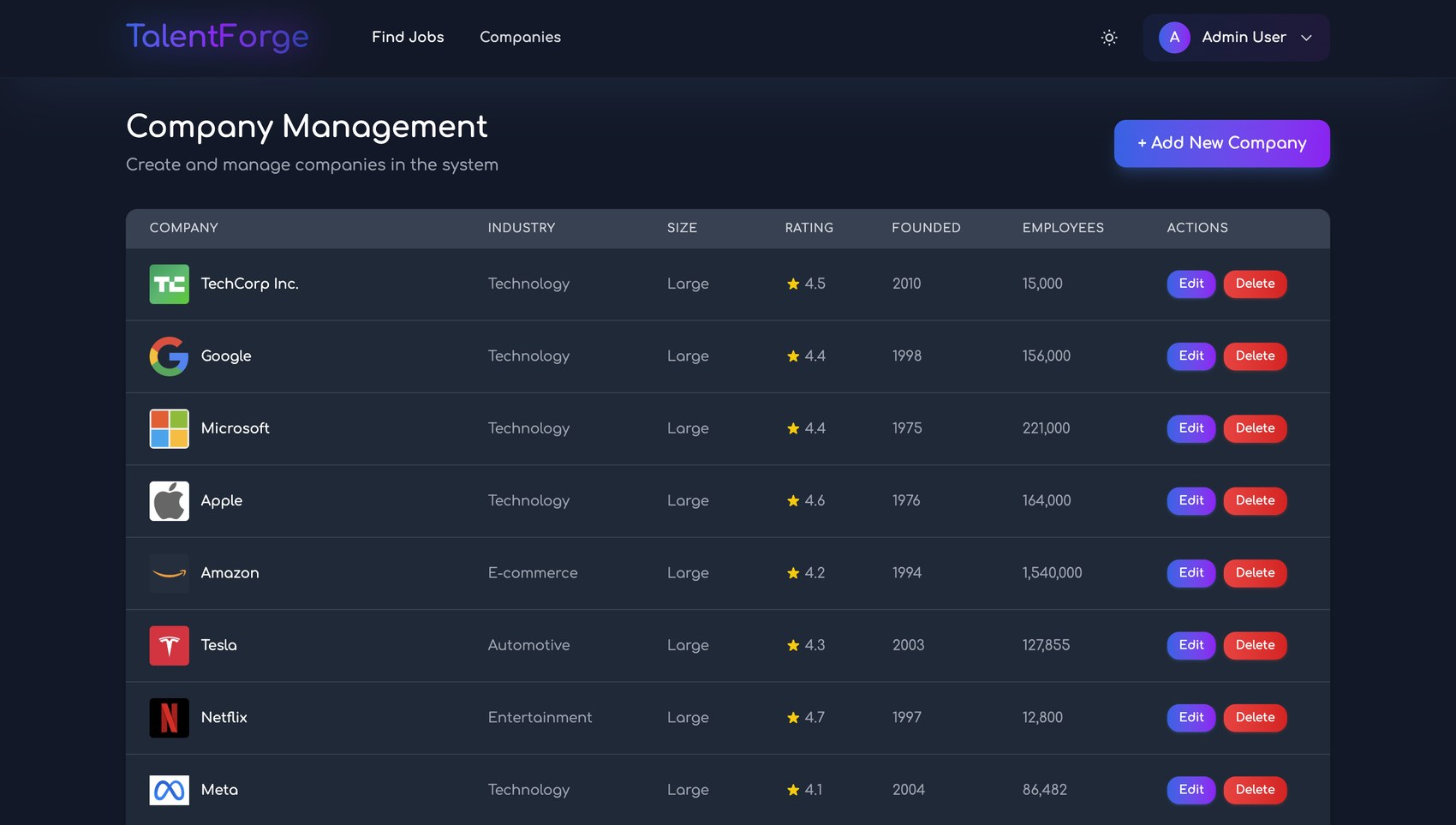This screenshot has height=825, width=1456.
Task: Click Add New Company button
Action: point(1221,143)
